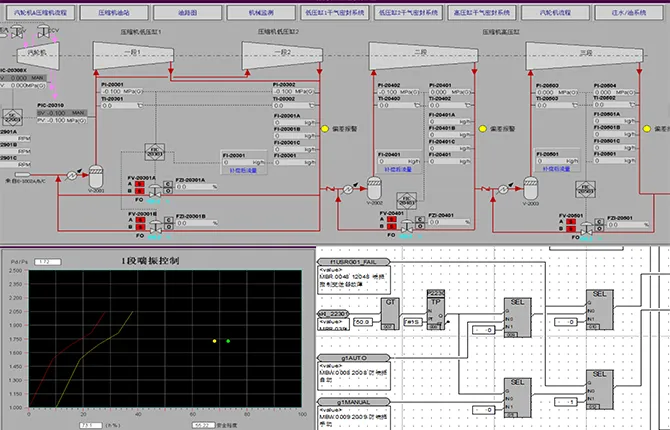Open the 油路图 page tab
The height and width of the screenshot is (430, 670).
[x=188, y=13]
